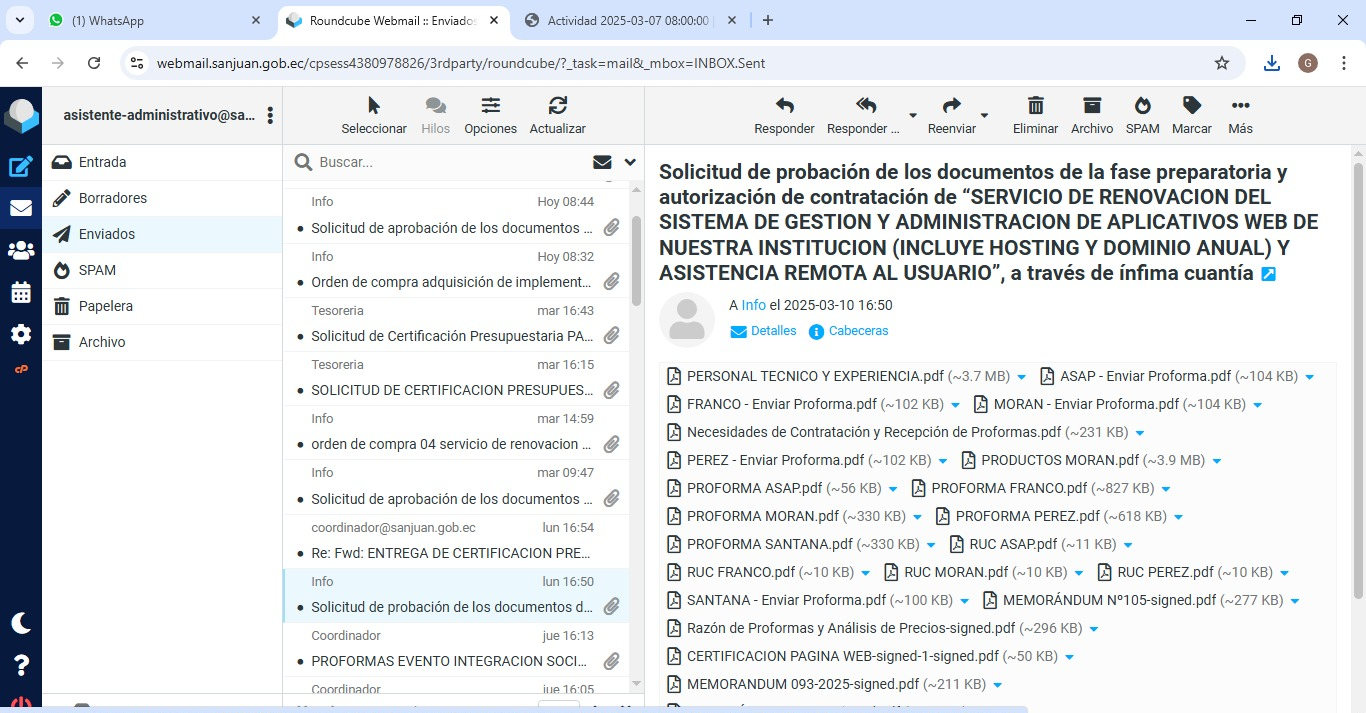Viewport: 1366px width, 713px height.
Task: Click the Buscar search input field
Action: point(450,162)
